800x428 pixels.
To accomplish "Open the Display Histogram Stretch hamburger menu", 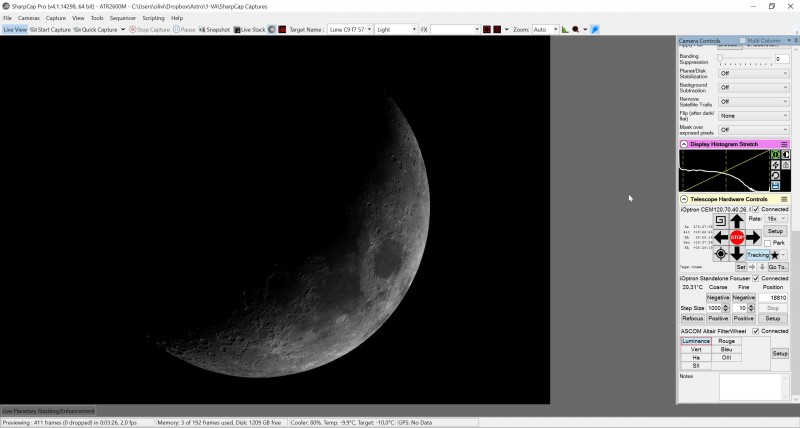I will pos(784,144).
